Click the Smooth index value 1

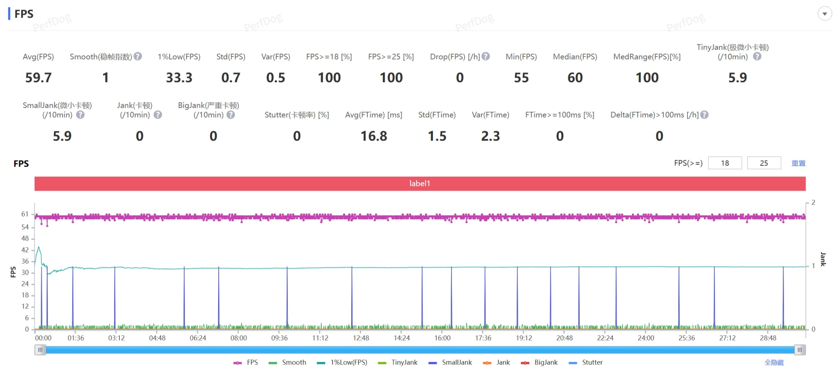(105, 78)
